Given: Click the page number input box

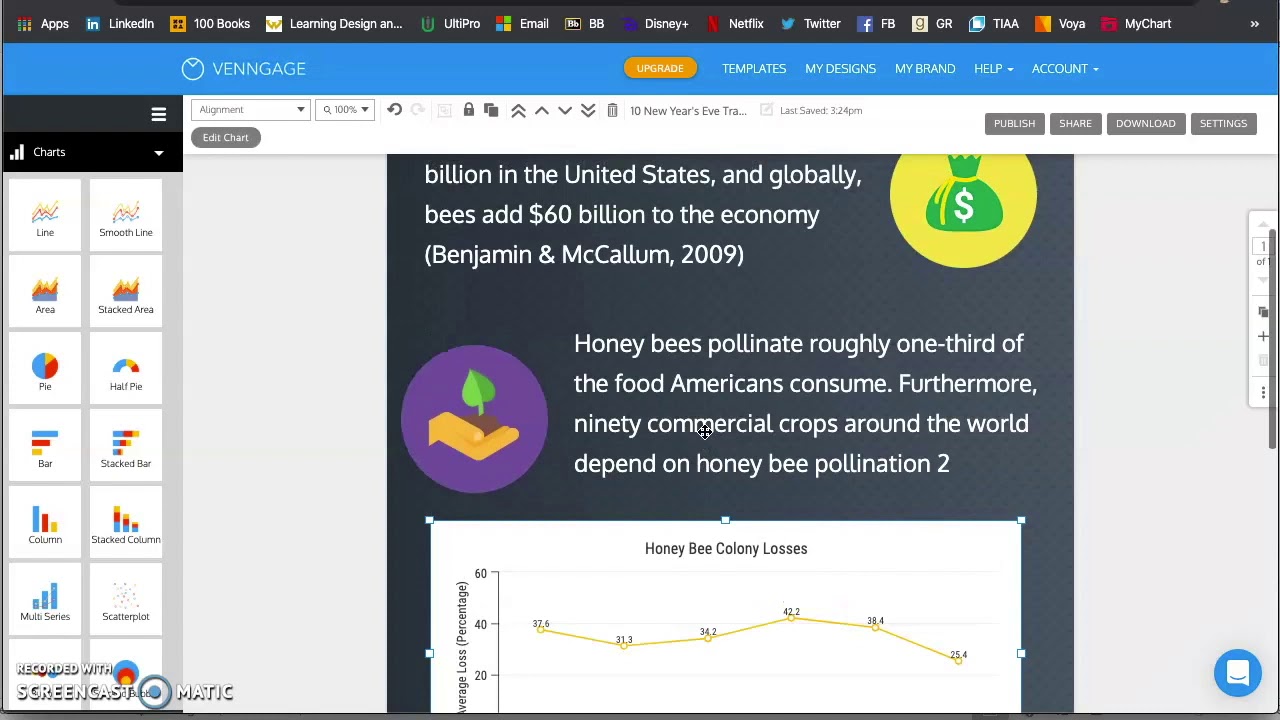Looking at the screenshot, I should coord(1263,246).
